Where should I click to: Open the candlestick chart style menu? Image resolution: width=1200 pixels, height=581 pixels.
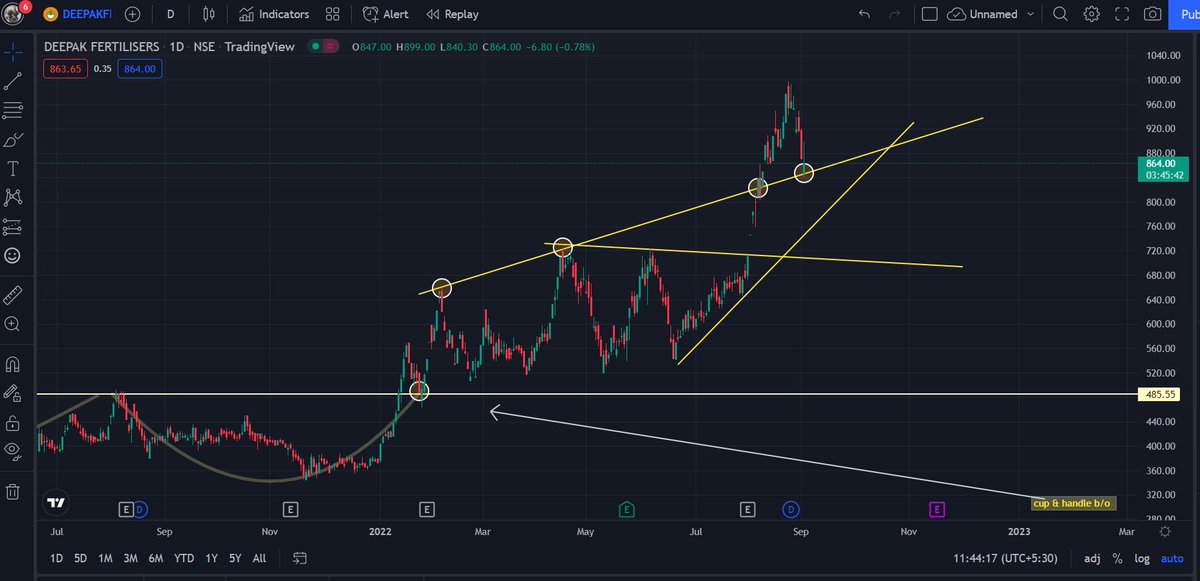(x=208, y=14)
